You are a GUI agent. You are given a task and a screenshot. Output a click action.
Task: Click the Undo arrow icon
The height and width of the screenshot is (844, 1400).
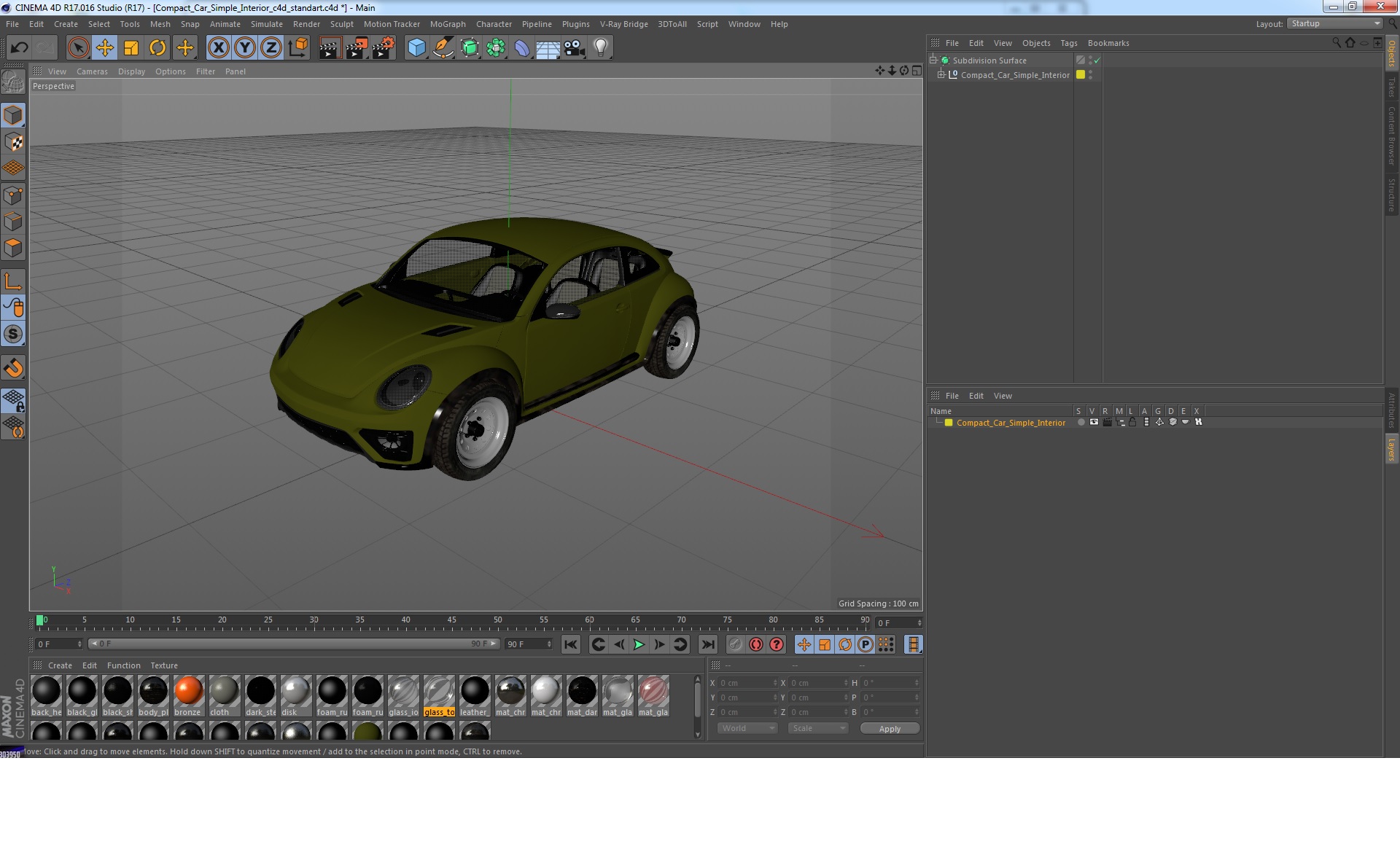coord(19,48)
